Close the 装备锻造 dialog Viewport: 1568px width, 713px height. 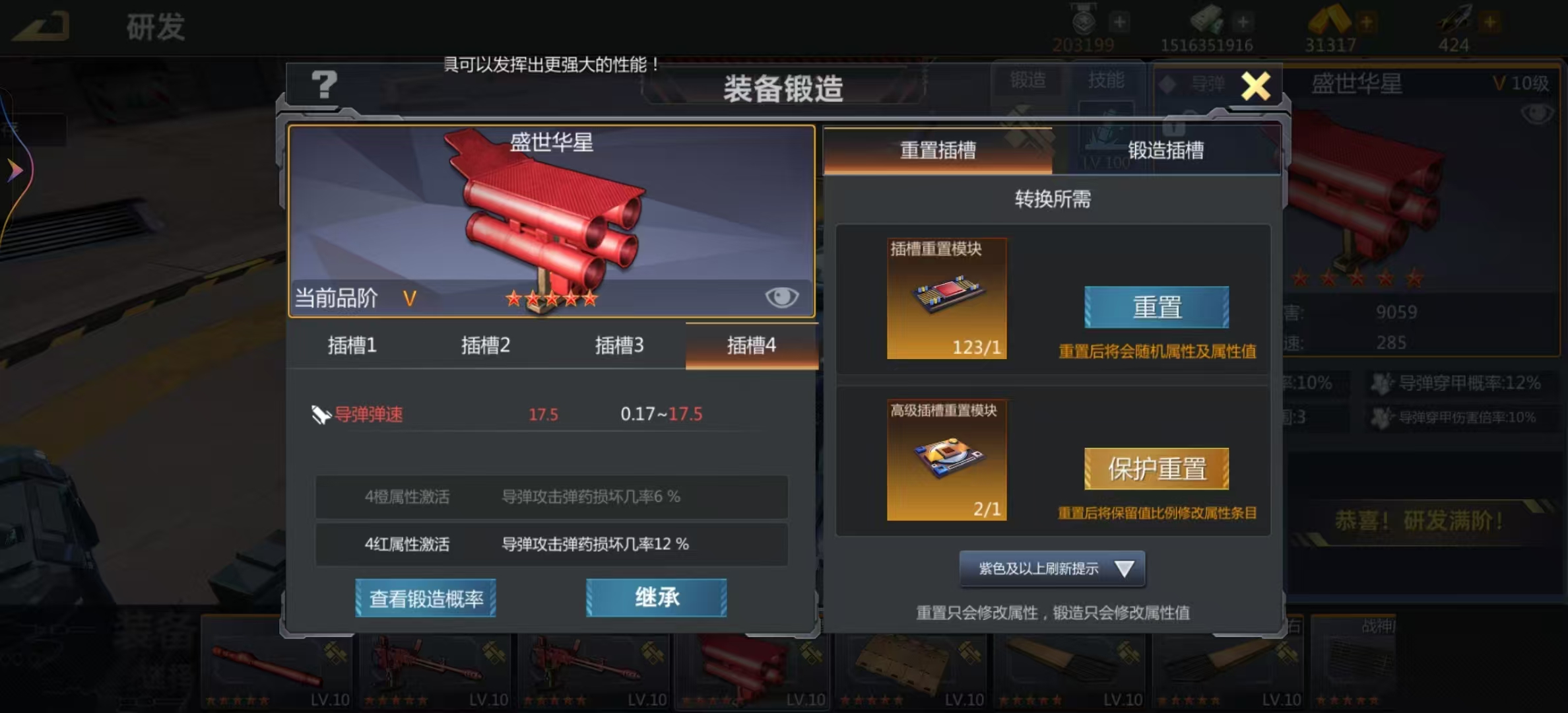click(1255, 86)
